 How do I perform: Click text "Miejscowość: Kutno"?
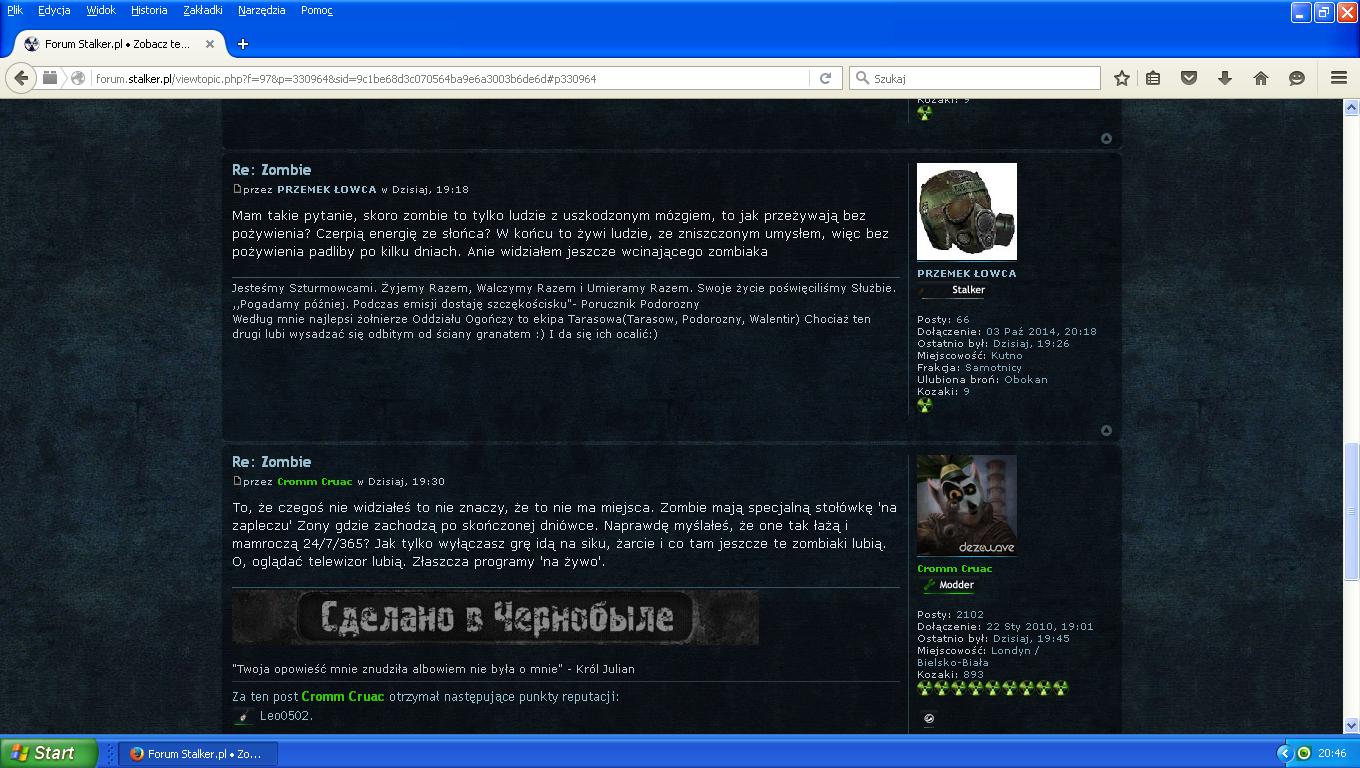click(x=969, y=355)
